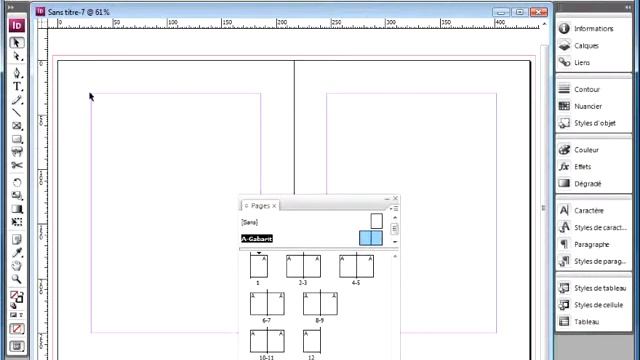
Task: Select the Eyedropper tool
Action: point(16,253)
